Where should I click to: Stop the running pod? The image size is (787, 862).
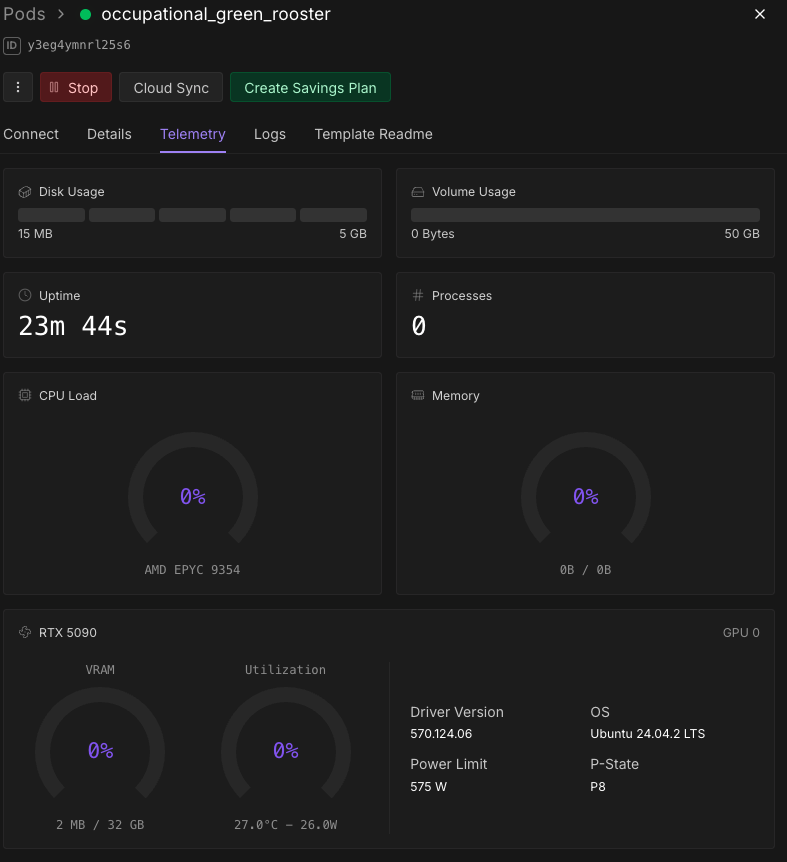76,87
